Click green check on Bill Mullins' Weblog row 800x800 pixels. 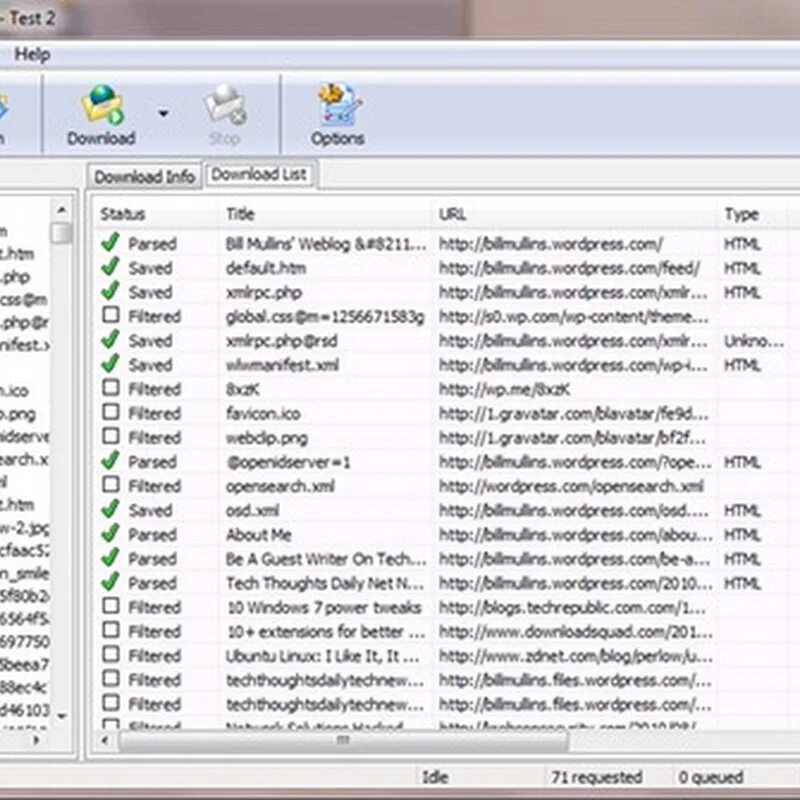pyautogui.click(x=110, y=242)
